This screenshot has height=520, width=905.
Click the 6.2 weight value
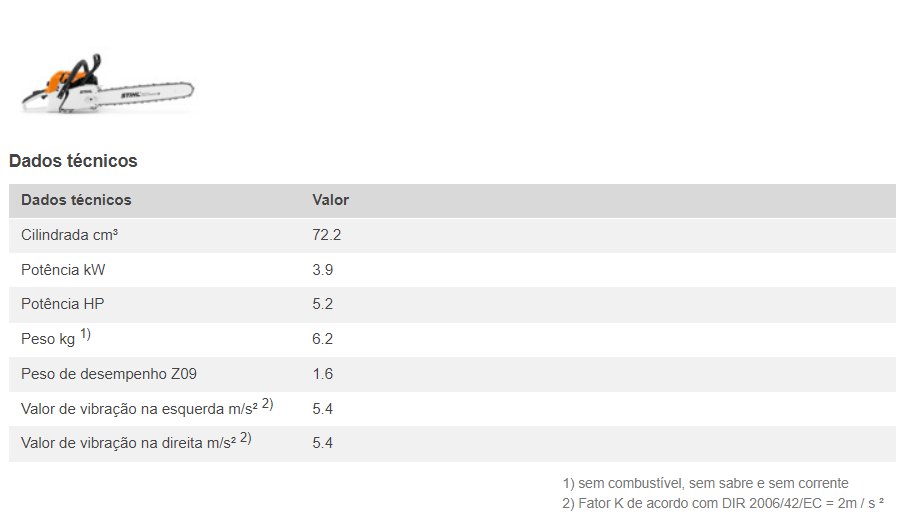[x=323, y=339]
